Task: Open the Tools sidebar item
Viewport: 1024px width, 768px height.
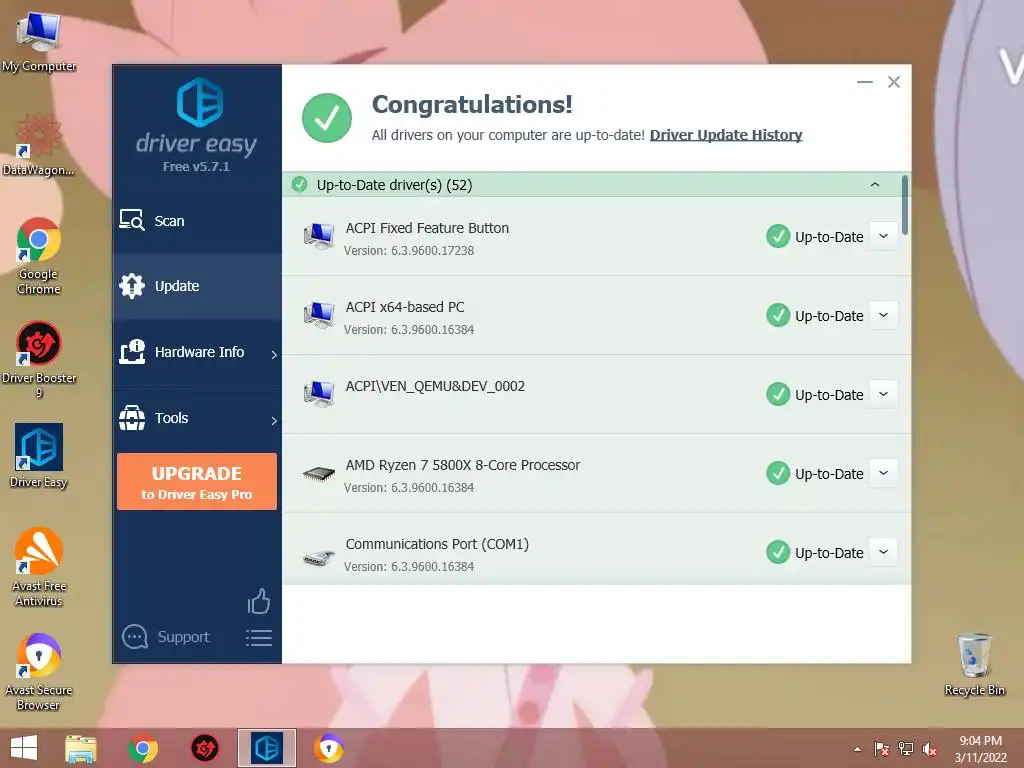Action: (x=197, y=418)
